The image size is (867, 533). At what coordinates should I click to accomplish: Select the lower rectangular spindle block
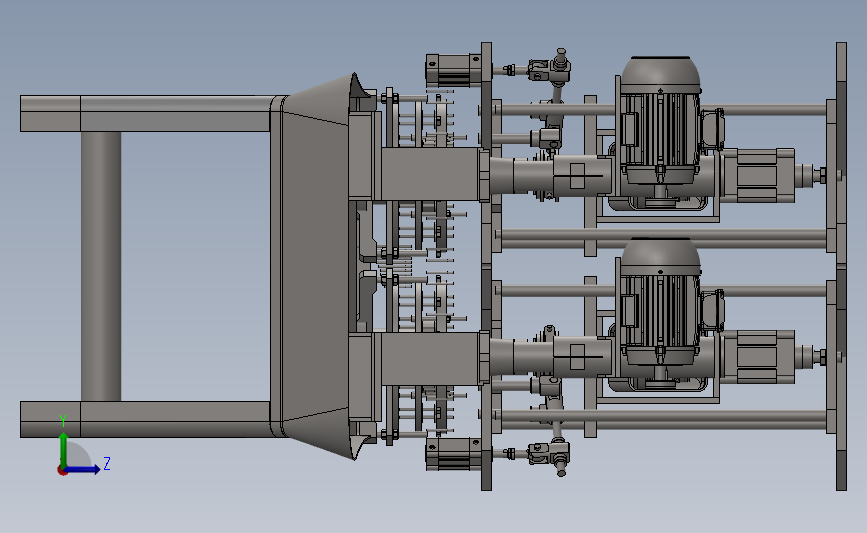430,358
